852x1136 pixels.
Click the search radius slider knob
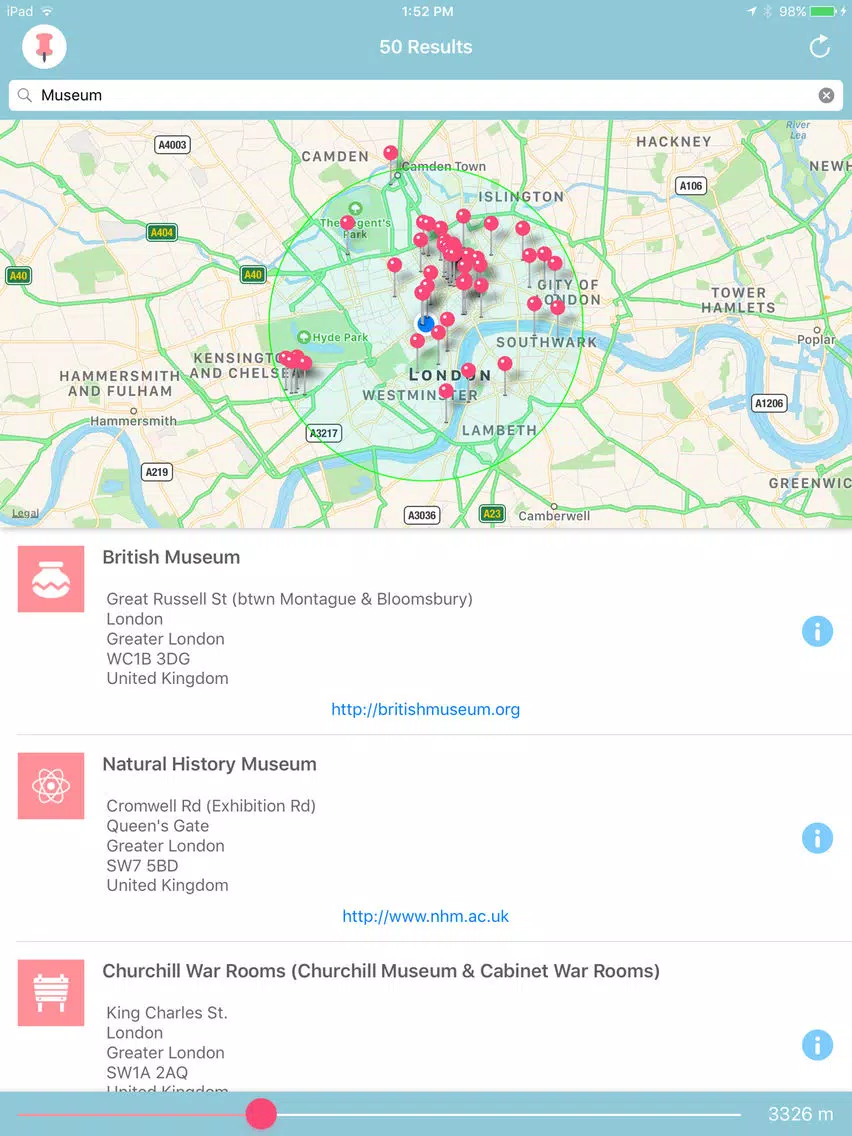click(261, 1114)
